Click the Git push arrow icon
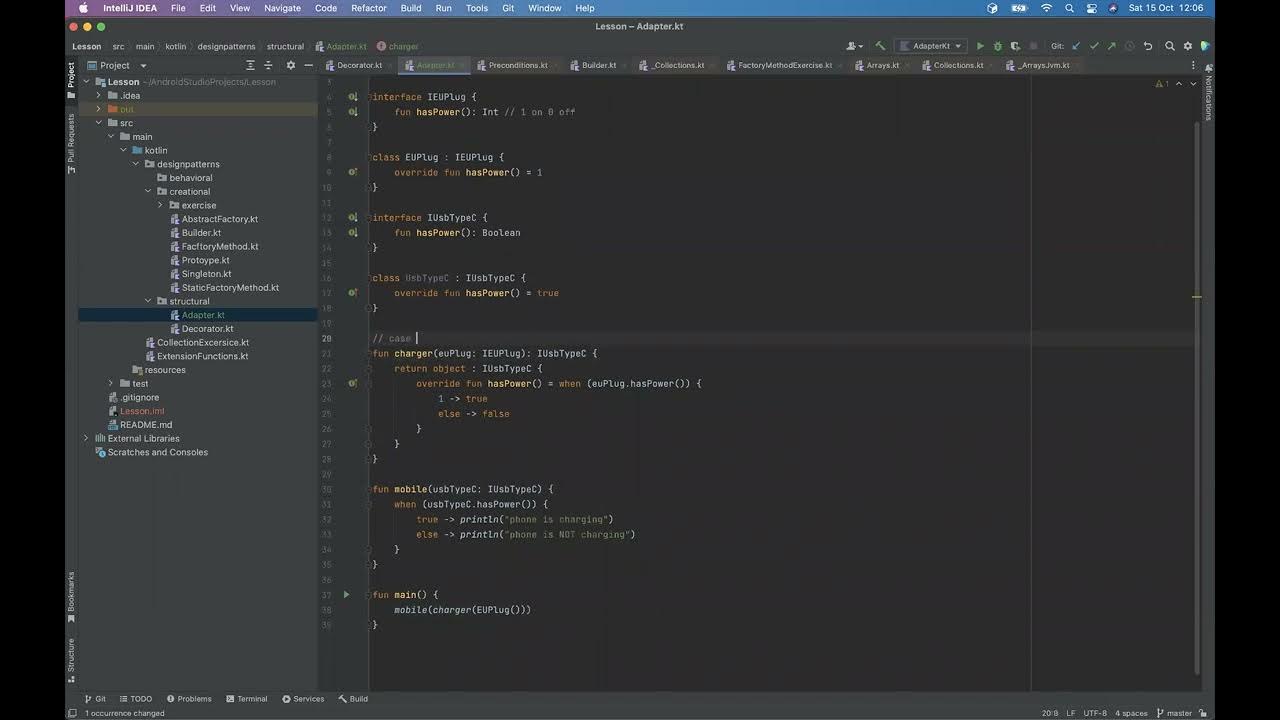This screenshot has height=720, width=1280. (x=1111, y=46)
